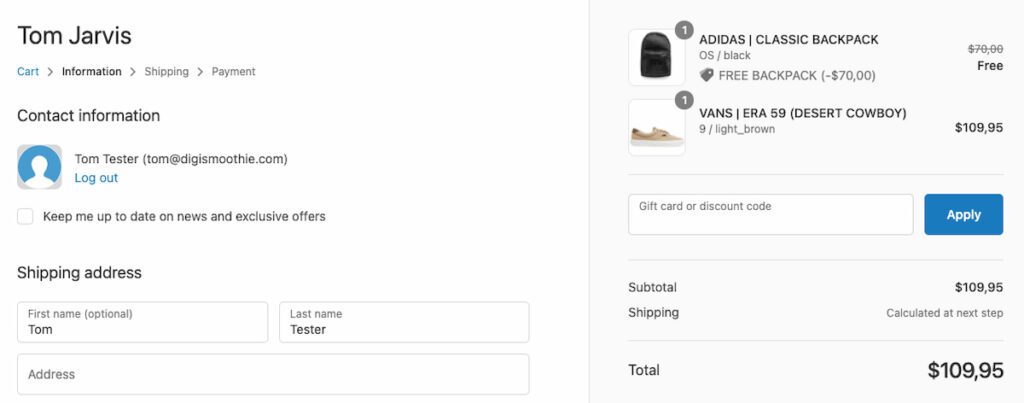This screenshot has width=1024, height=403.
Task: Click the Address input field
Action: pyautogui.click(x=273, y=374)
